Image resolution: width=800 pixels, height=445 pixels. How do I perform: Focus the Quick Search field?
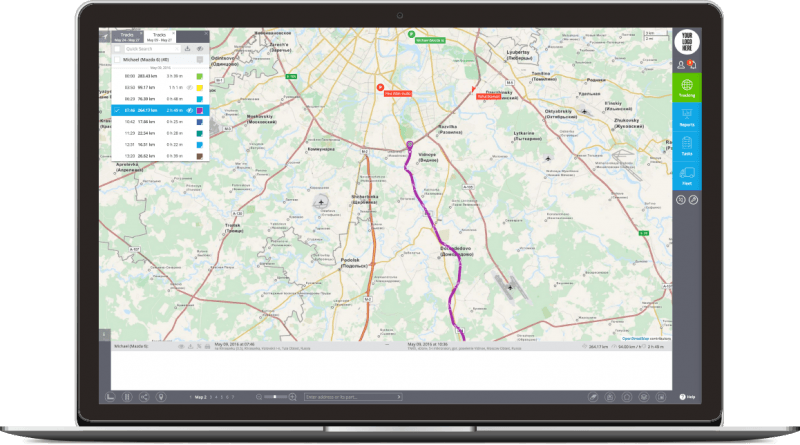coord(153,49)
